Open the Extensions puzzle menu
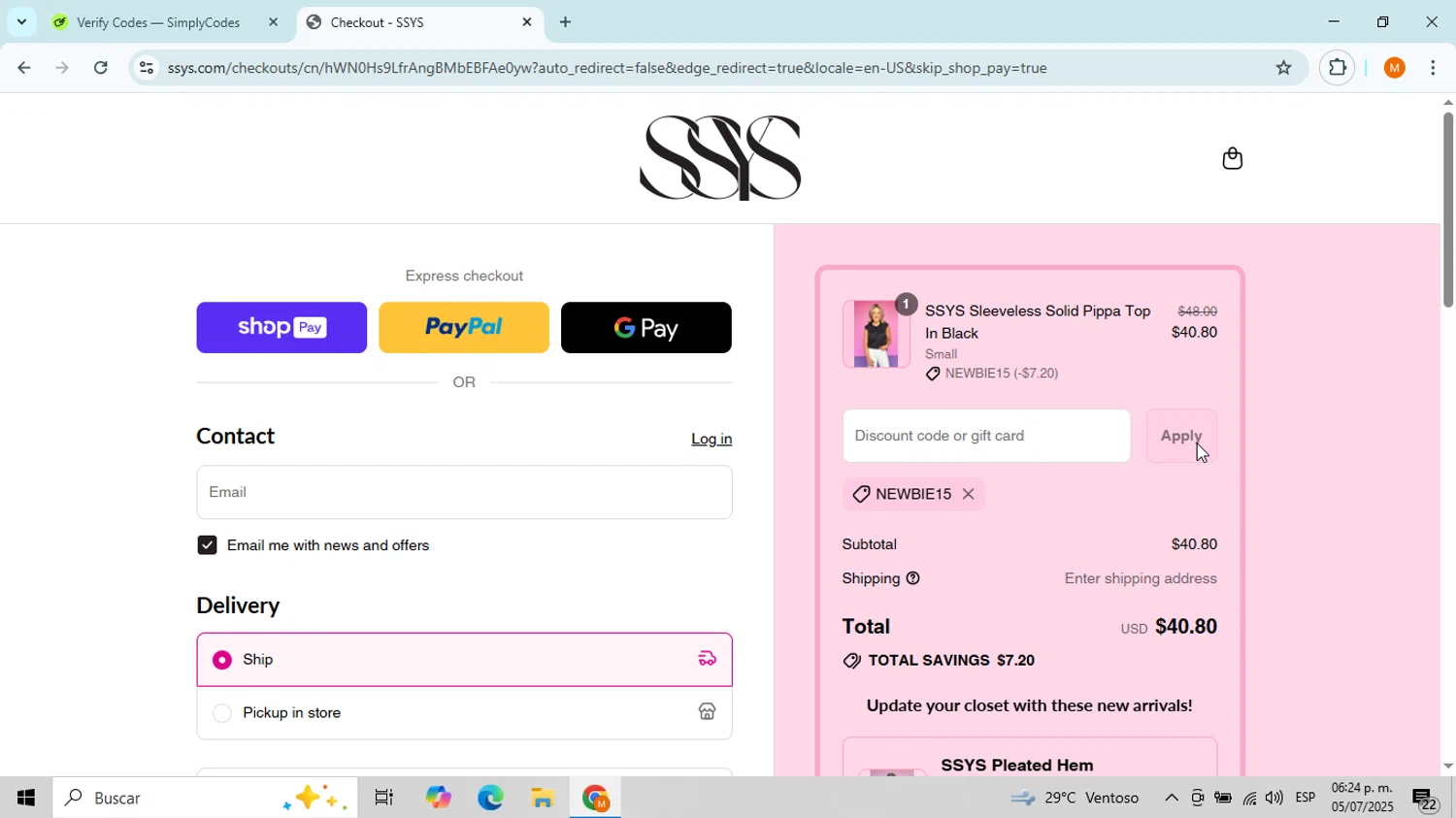Screen dimensions: 1456x818 click(1337, 68)
